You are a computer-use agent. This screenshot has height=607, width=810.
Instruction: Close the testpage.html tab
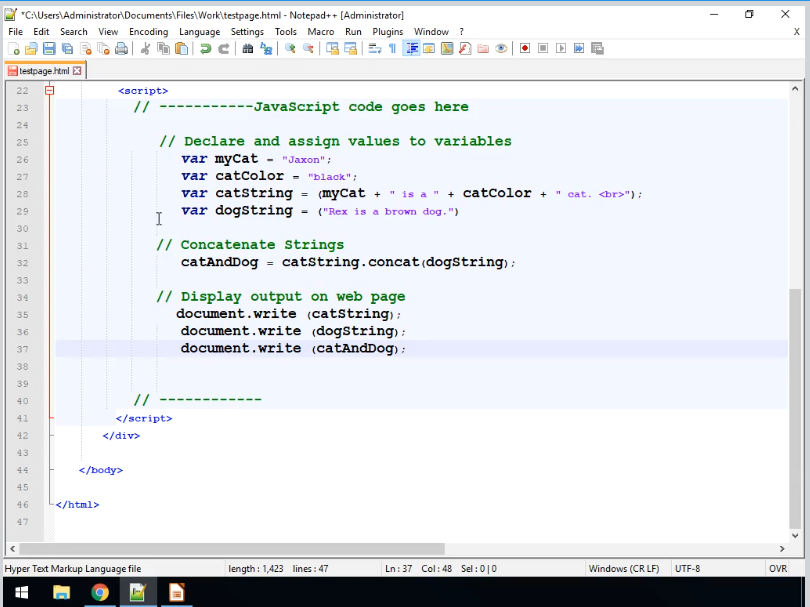click(x=77, y=71)
